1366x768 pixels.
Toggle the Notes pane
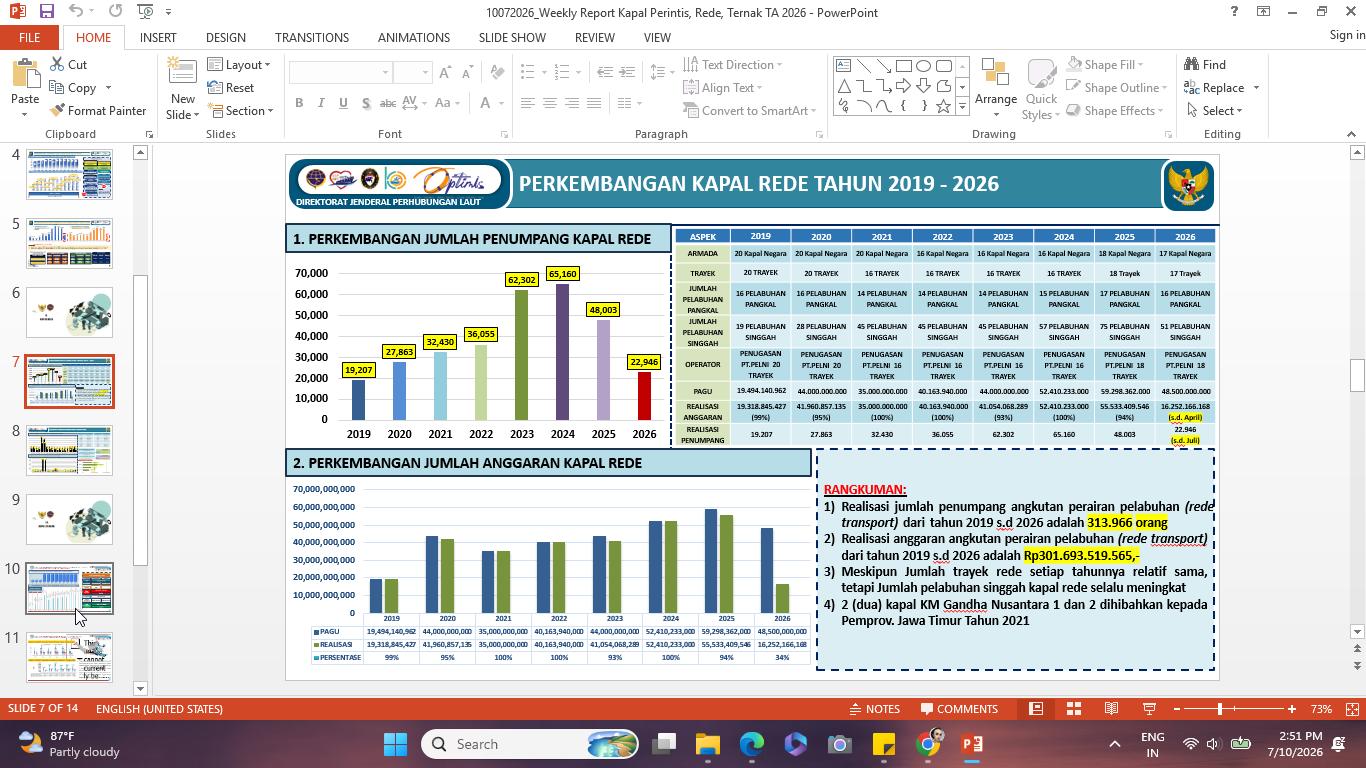(874, 709)
